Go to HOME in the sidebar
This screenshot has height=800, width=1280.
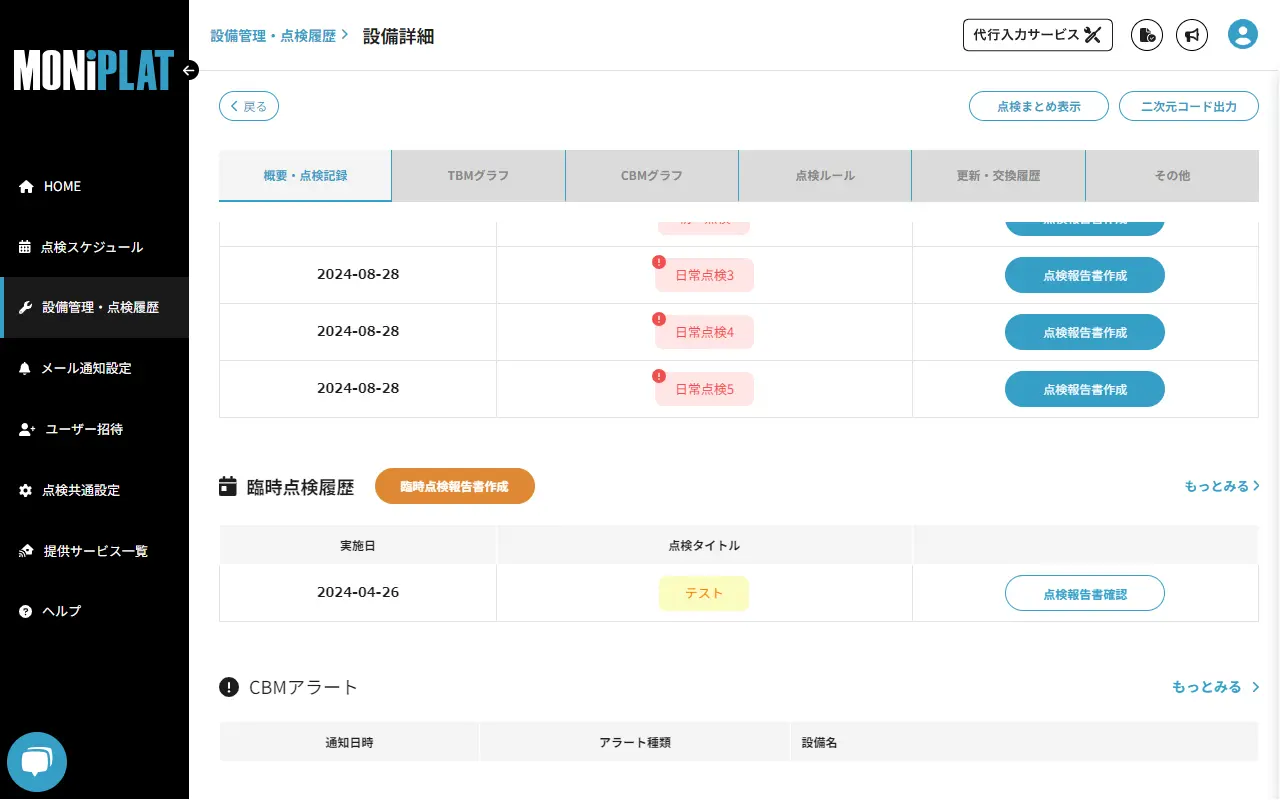coord(62,186)
